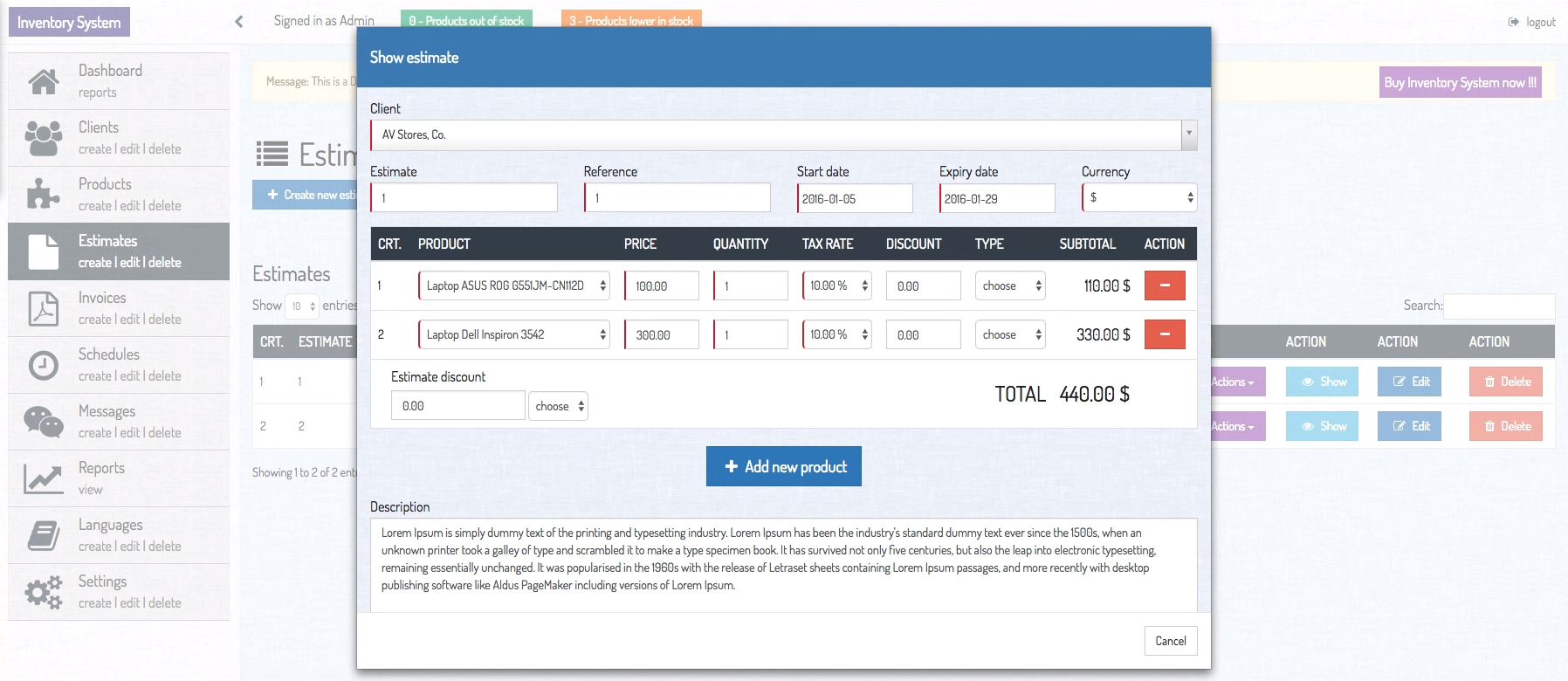1568x681 pixels.
Task: Open the Currency dropdown
Action: click(1138, 198)
